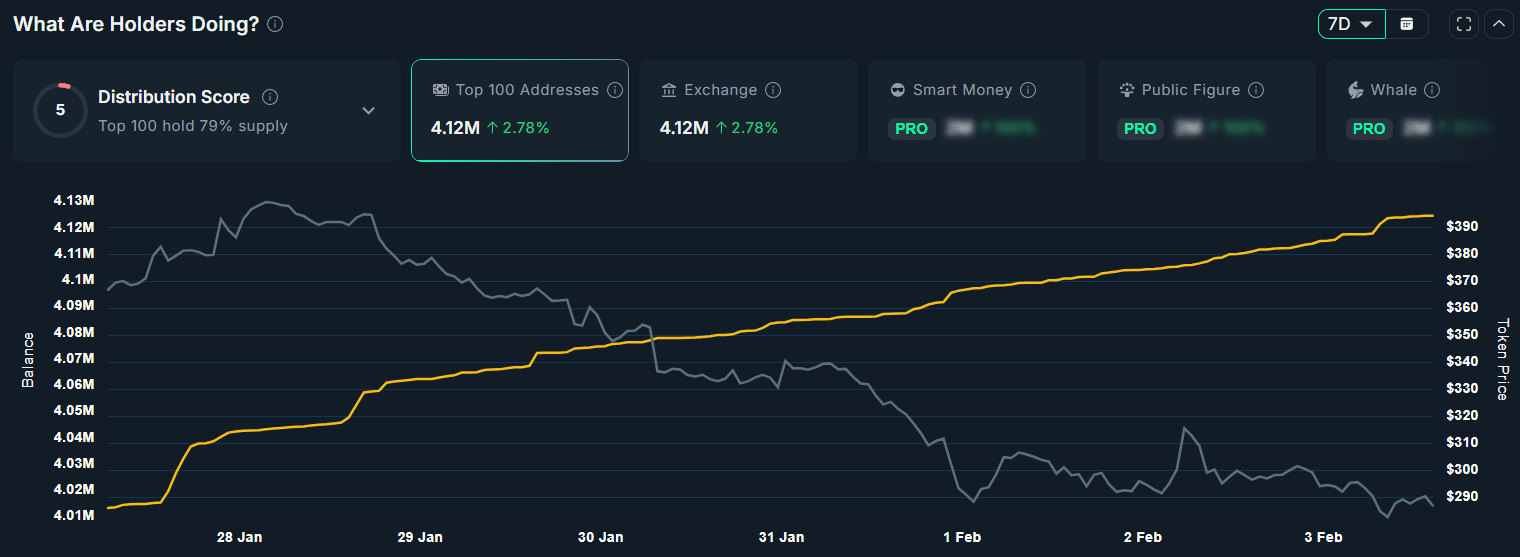The image size is (1520, 557).
Task: Click info icon next to Smart Money
Action: click(x=1028, y=90)
